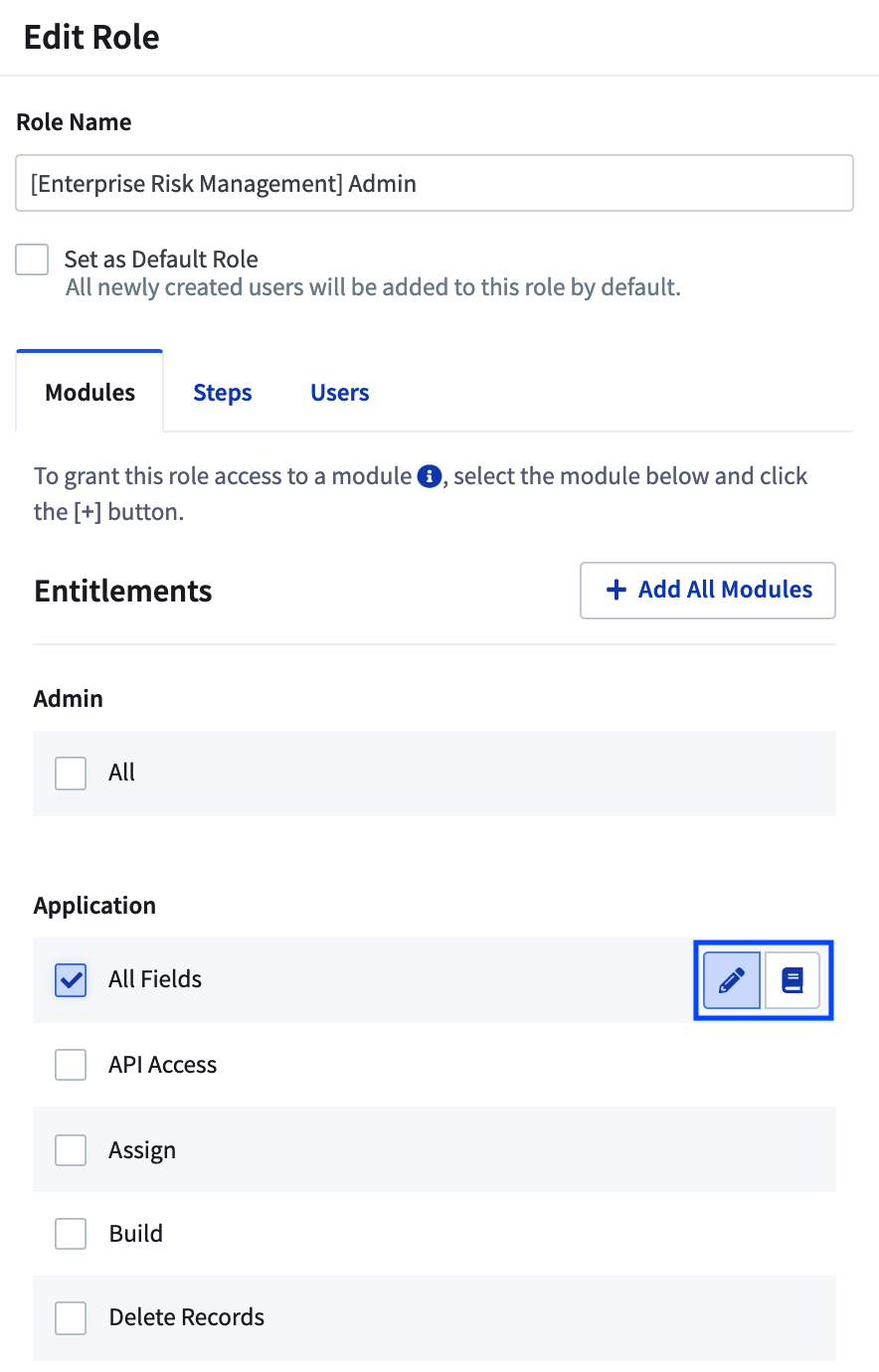Tick the API Access checkbox
The height and width of the screenshot is (1372, 879).
71,1064
